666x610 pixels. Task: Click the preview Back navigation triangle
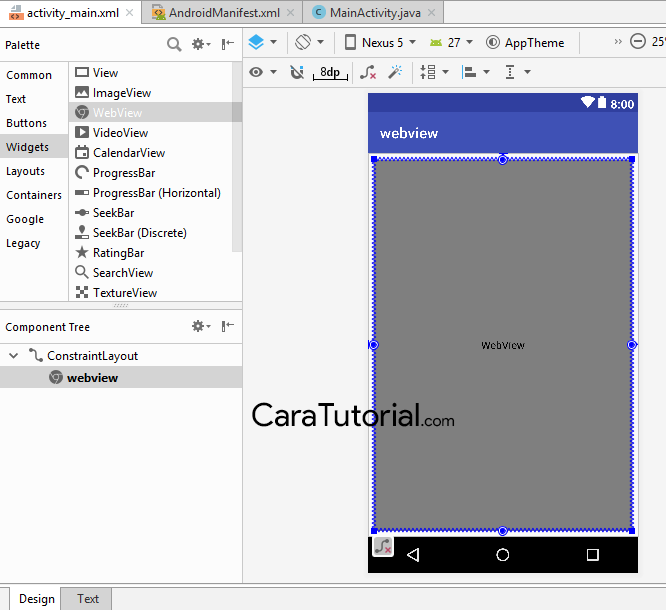pos(413,555)
